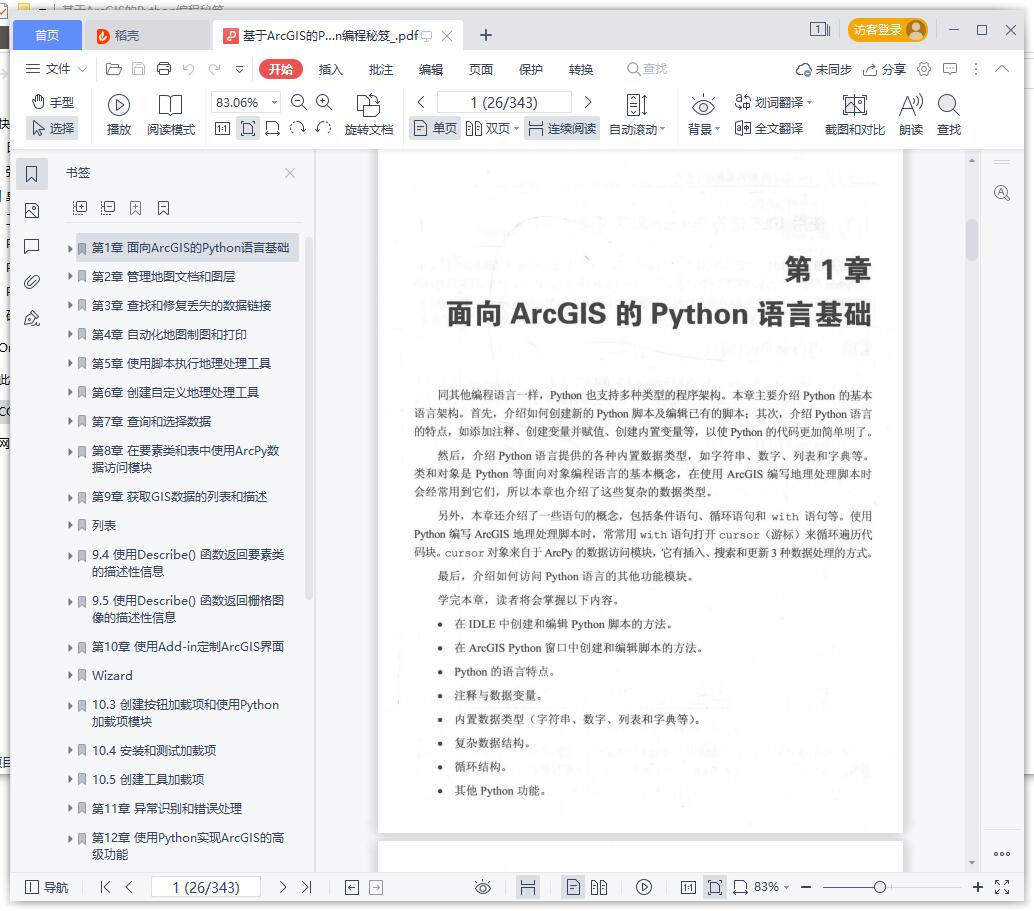Open Reading Mode
This screenshot has height=911, width=1034.
pos(171,115)
